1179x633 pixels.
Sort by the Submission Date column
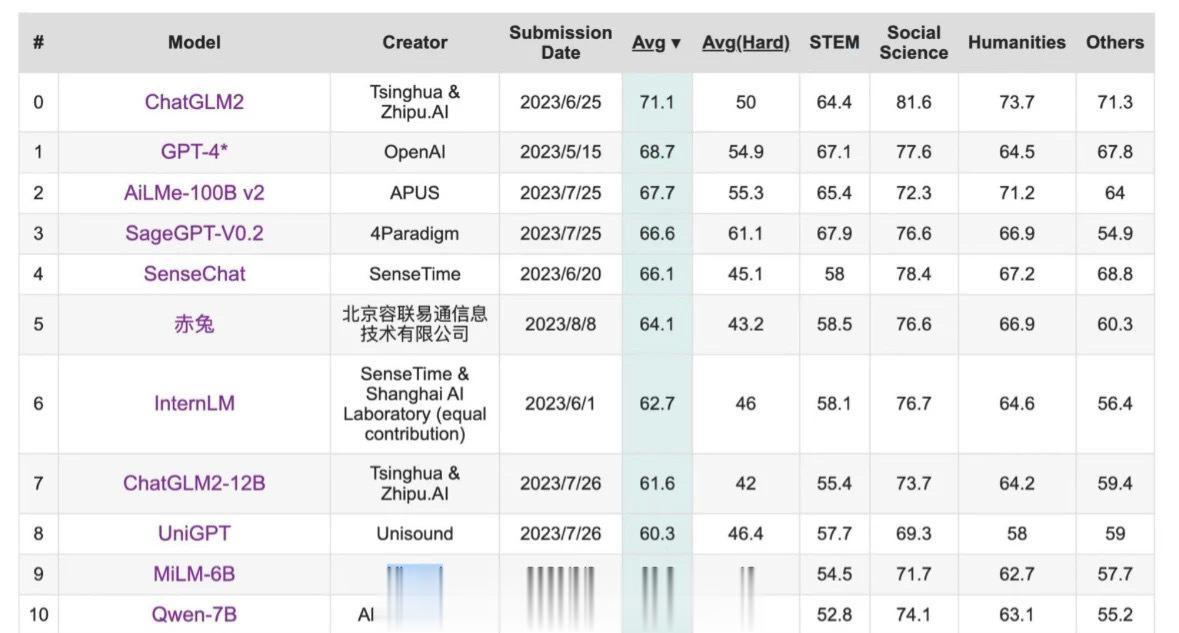[x=560, y=42]
